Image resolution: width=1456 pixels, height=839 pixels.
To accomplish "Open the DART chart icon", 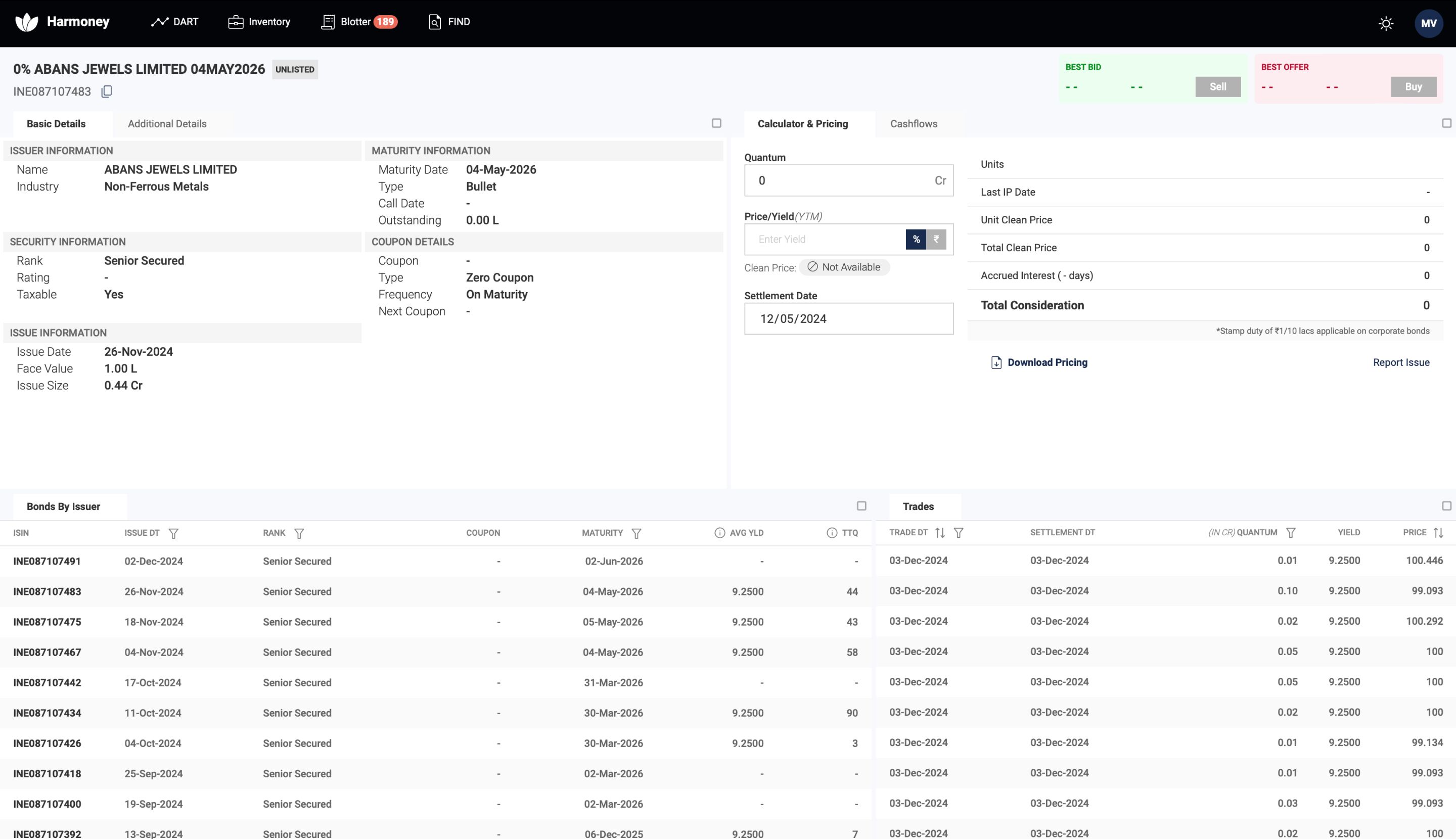I will (159, 22).
